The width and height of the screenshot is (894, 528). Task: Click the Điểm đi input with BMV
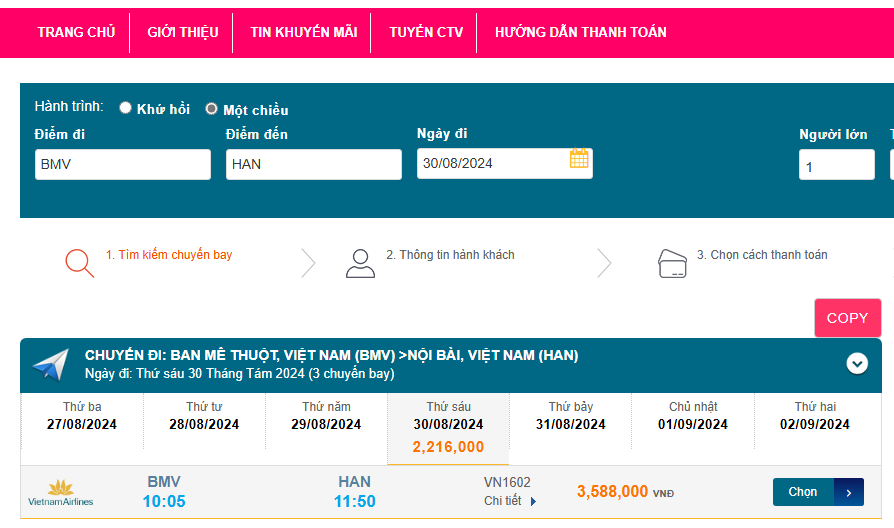click(122, 164)
